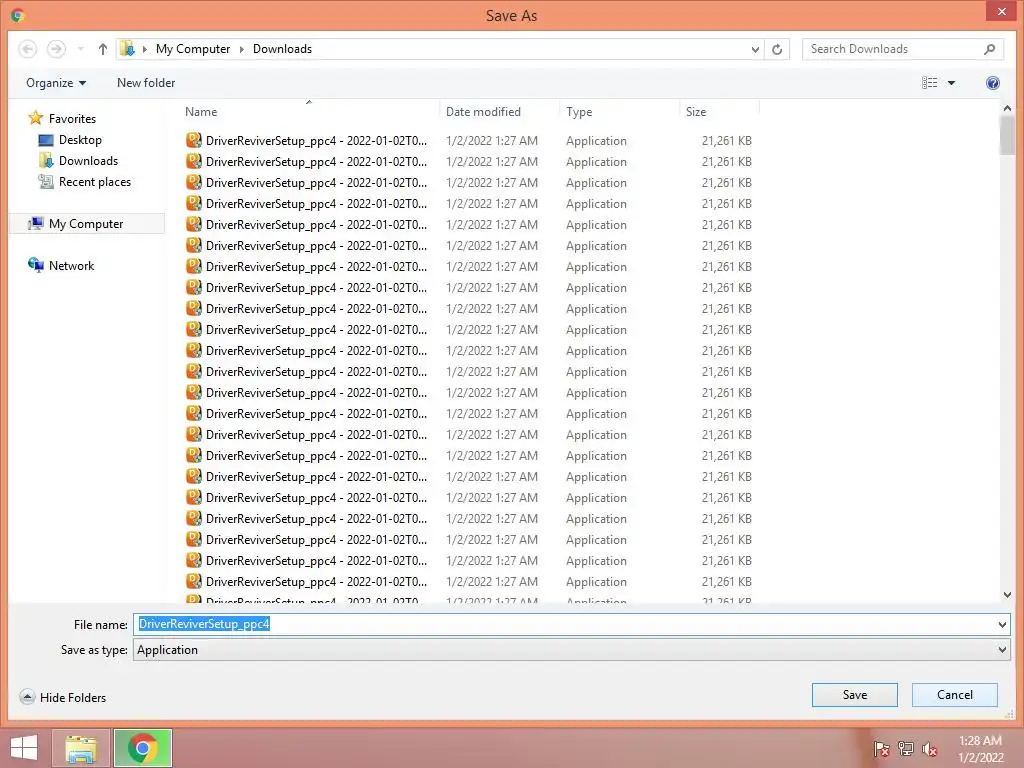Open Downloads in navigation pane
This screenshot has width=1024, height=768.
88,161
